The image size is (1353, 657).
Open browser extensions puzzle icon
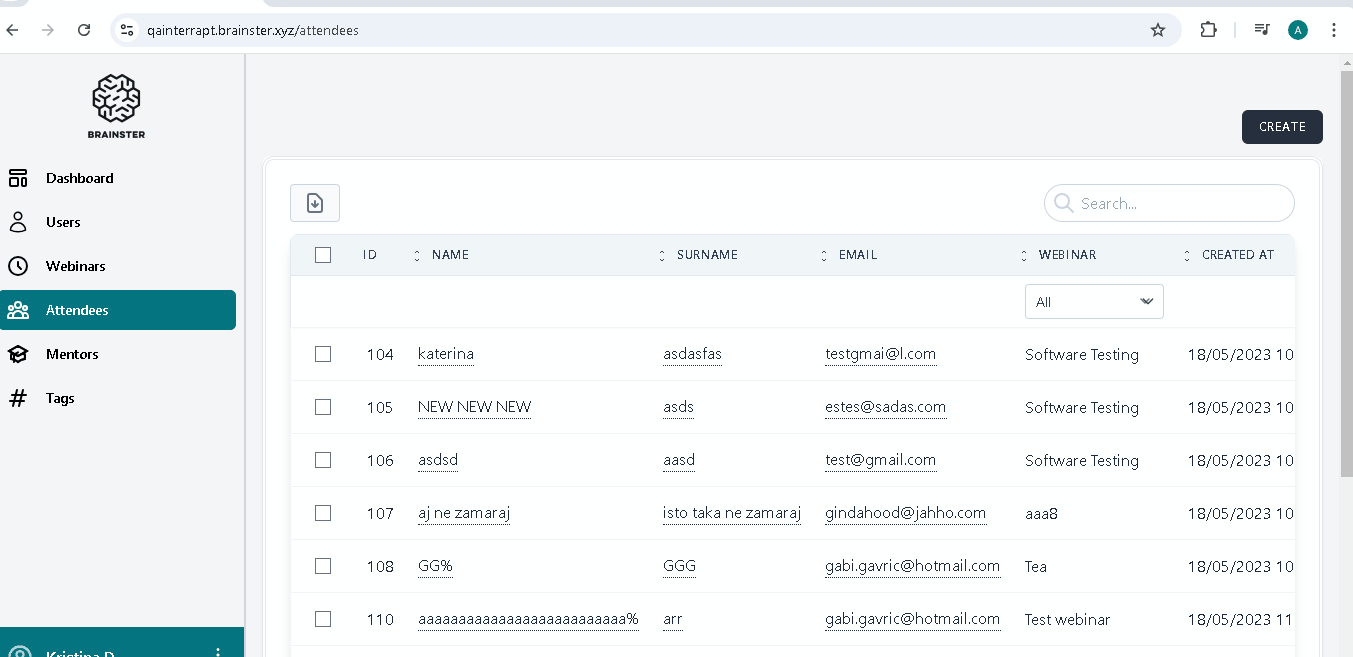pyautogui.click(x=1208, y=30)
